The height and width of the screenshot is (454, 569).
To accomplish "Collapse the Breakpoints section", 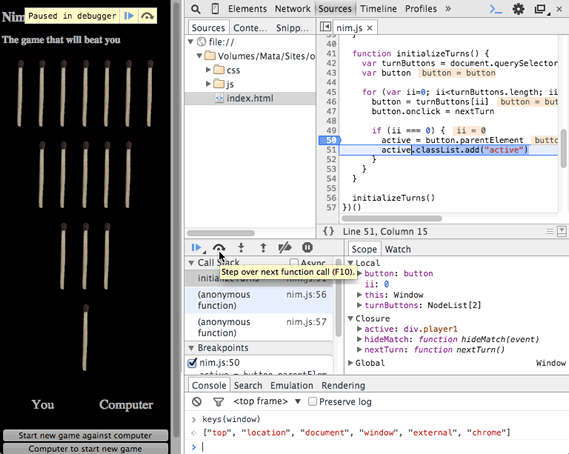I will coord(191,348).
